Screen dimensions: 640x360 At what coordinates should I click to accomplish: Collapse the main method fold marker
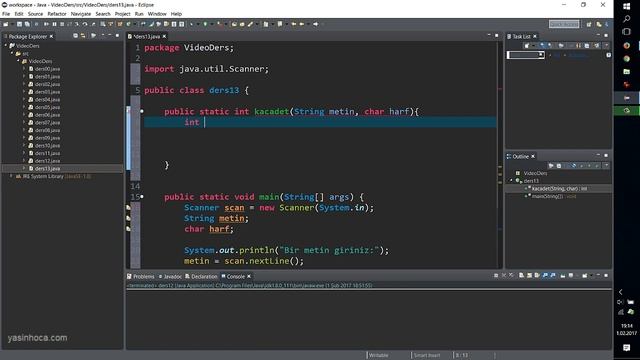coord(142,196)
